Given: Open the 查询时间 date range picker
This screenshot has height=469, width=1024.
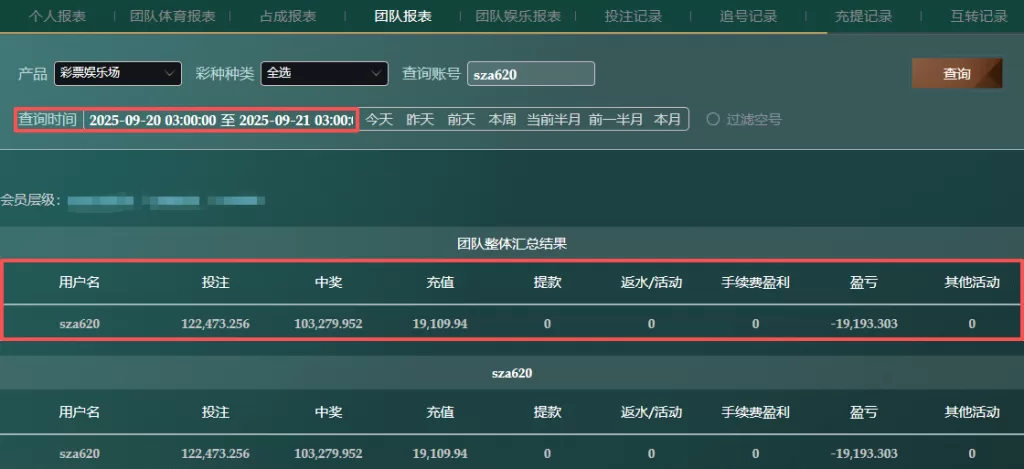Looking at the screenshot, I should [220, 120].
